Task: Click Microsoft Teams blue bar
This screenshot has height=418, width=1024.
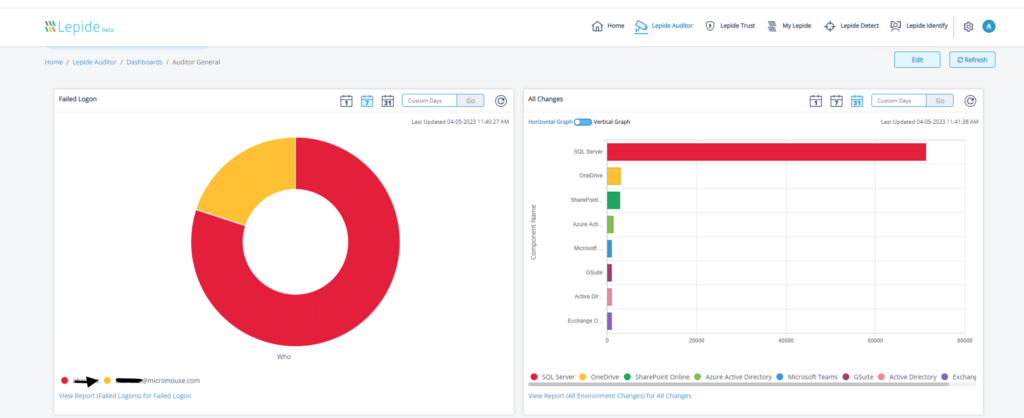Action: (x=609, y=248)
